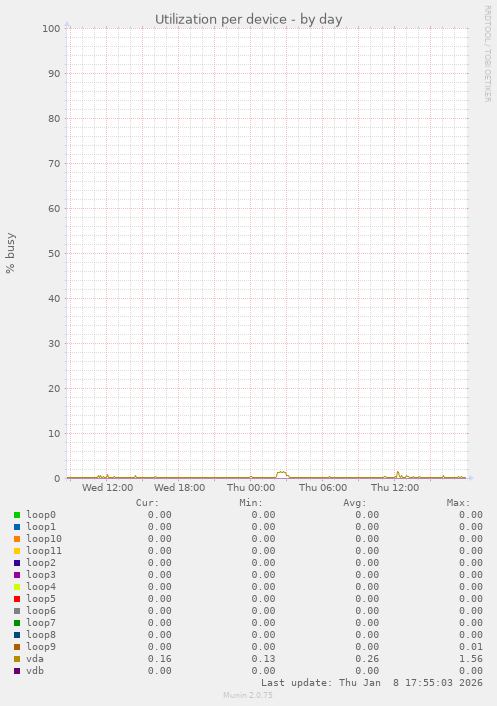Image resolution: width=497 pixels, height=706 pixels.
Task: Select the loop5 legend label
Action: tap(41, 599)
